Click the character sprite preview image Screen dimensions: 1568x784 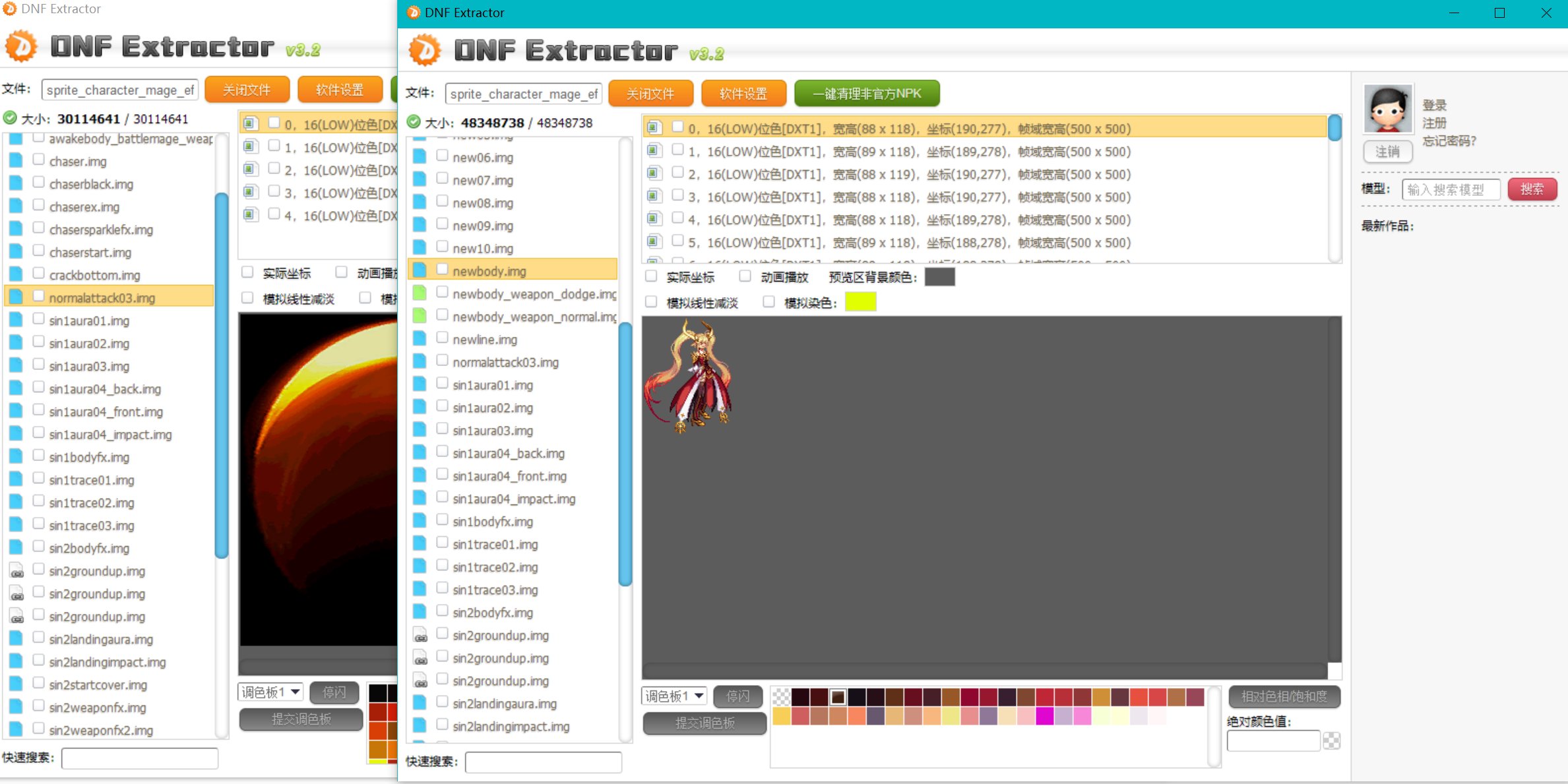click(x=688, y=375)
